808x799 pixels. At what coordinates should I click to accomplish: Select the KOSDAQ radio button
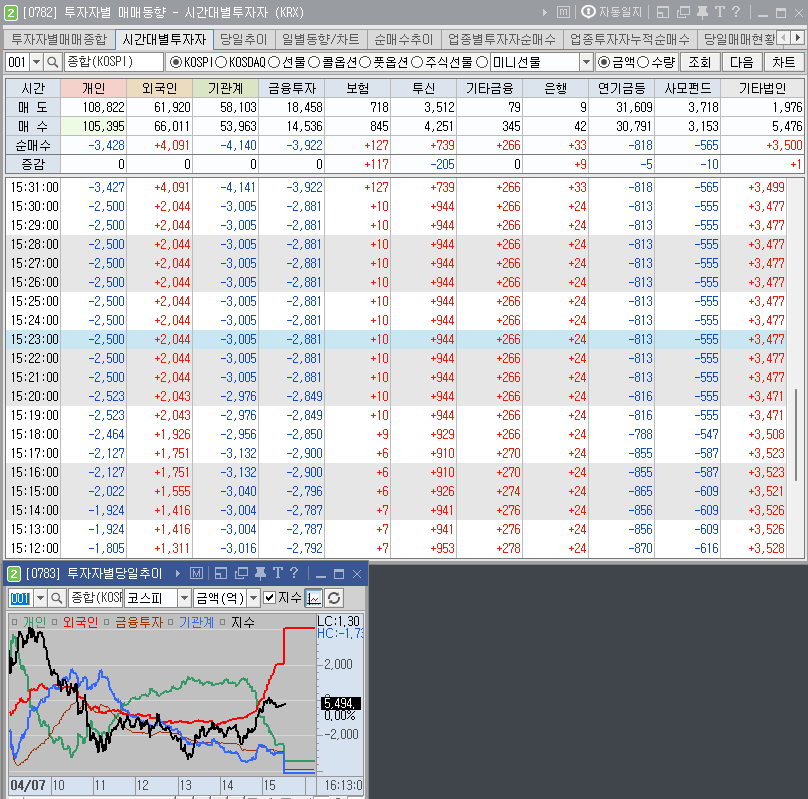[x=221, y=62]
